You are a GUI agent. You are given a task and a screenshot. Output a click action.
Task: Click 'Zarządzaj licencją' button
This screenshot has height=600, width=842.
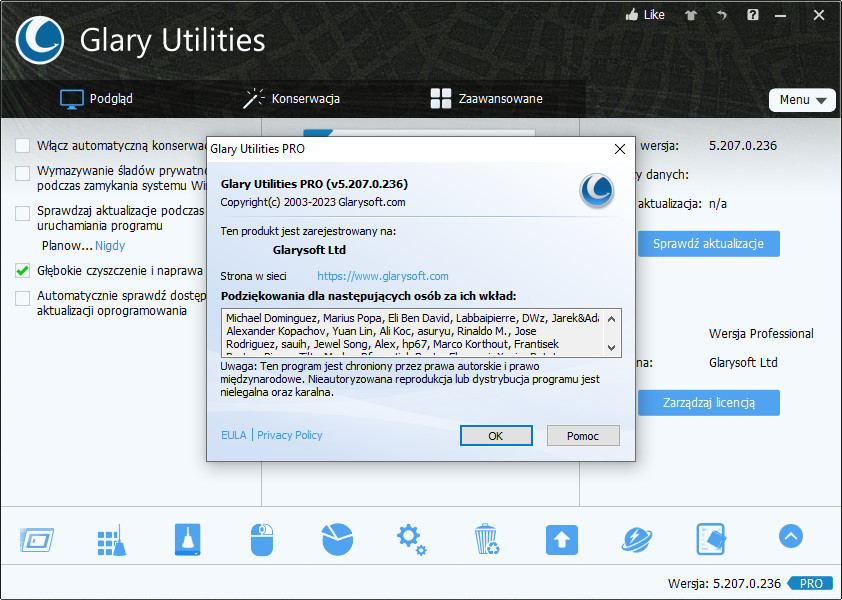(x=708, y=403)
